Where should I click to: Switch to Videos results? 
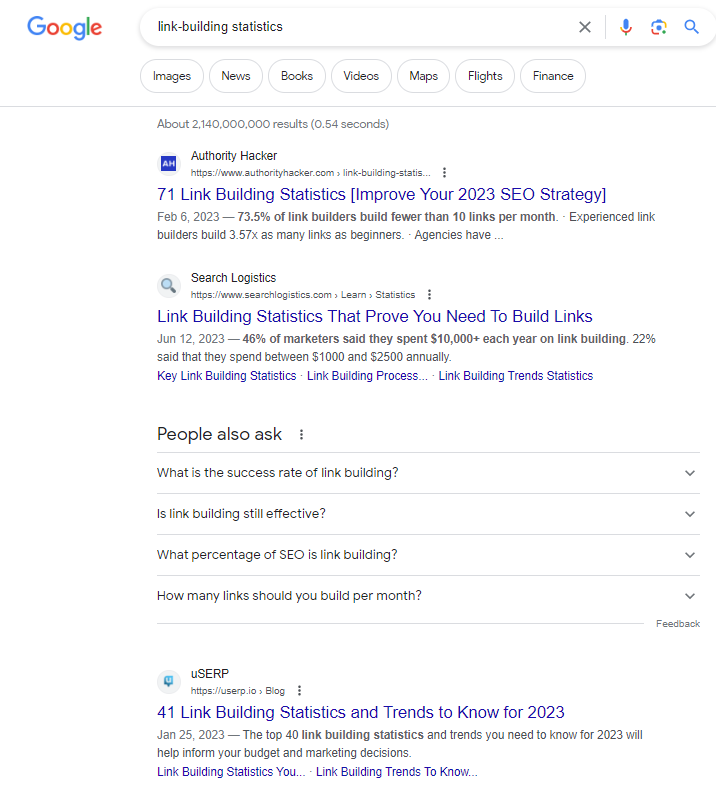(x=361, y=76)
